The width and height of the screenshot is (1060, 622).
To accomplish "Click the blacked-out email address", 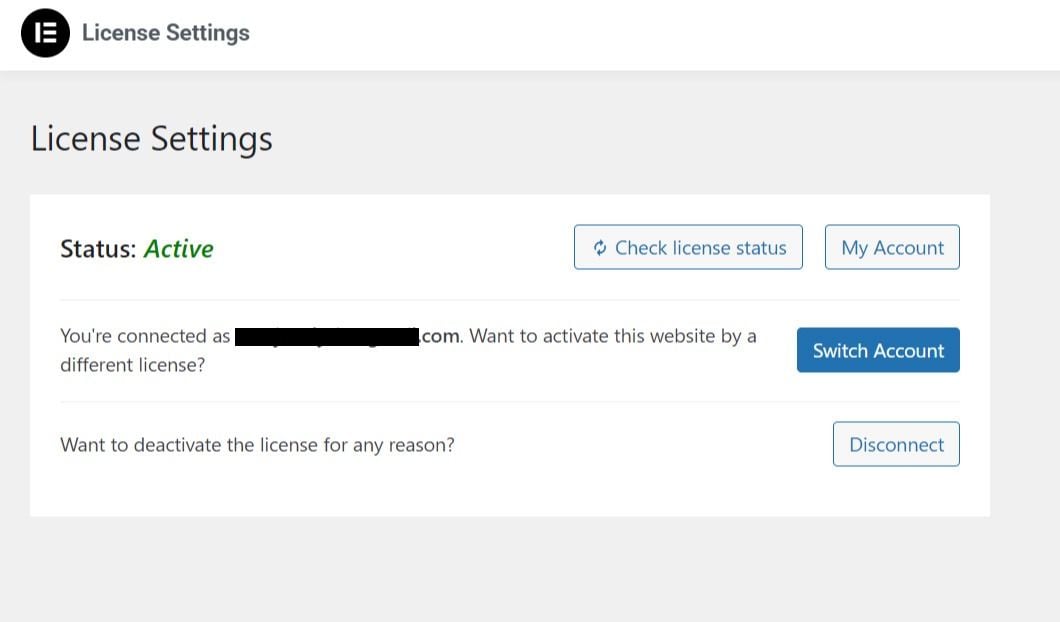I will [x=327, y=336].
